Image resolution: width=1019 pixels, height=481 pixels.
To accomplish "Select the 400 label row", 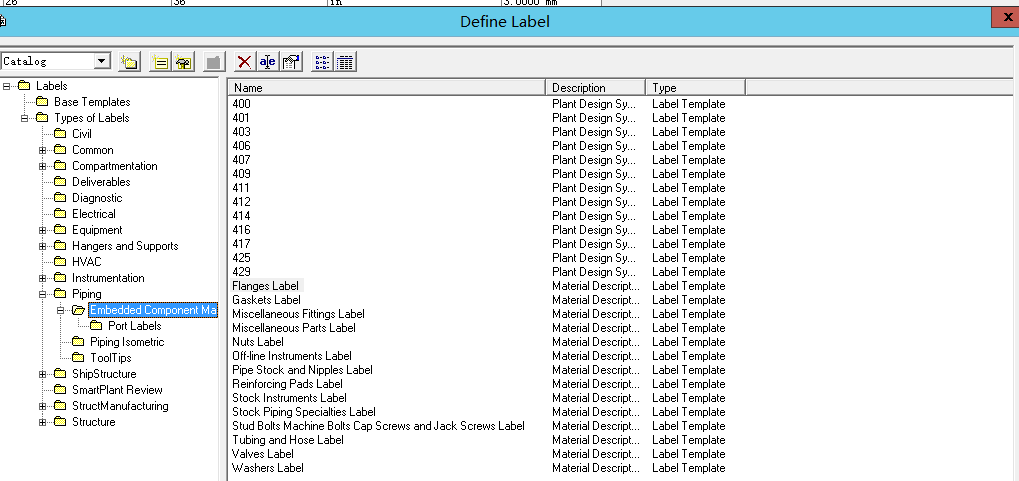I will coord(241,104).
